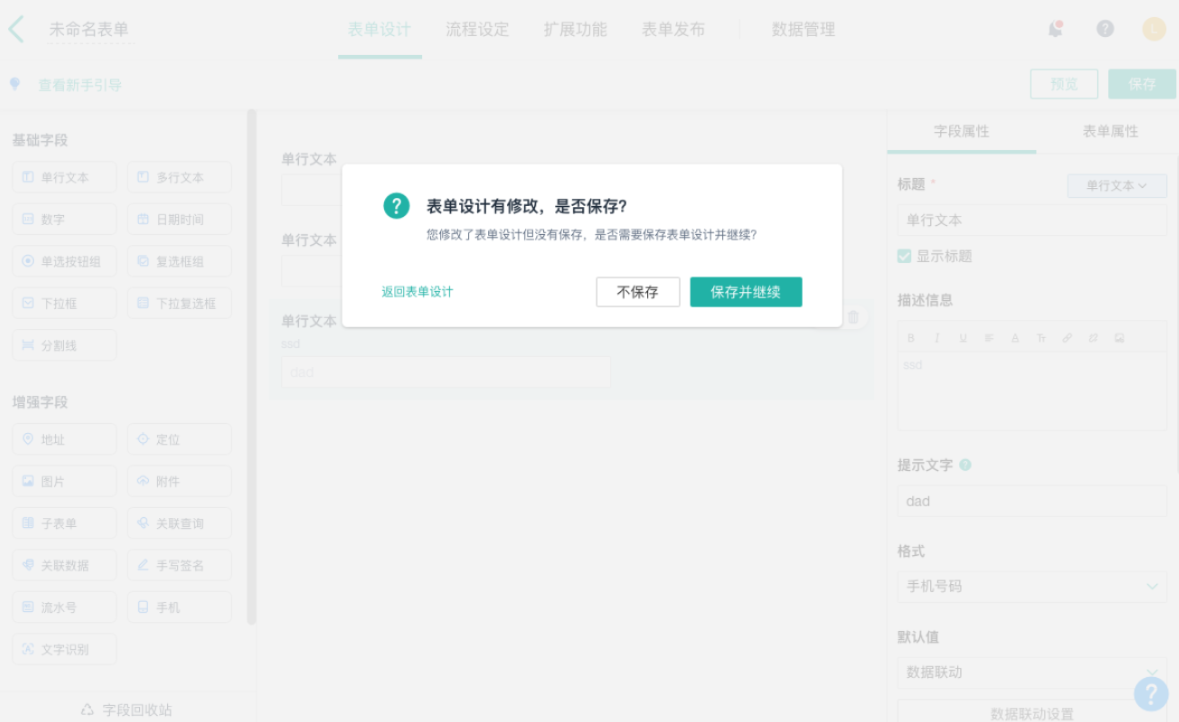Click the left field palette scrollbar
Image resolution: width=1179 pixels, height=722 pixels.
coord(252,367)
